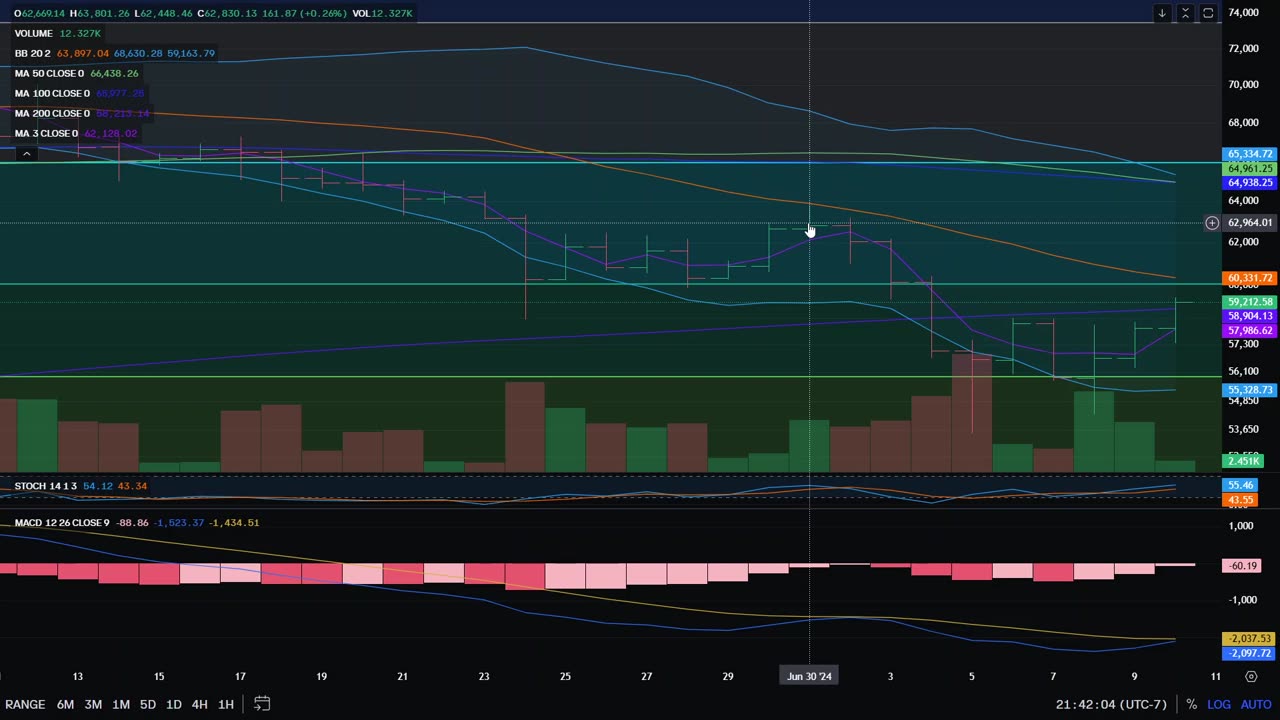Toggle the AUTO scale mode
The width and height of the screenshot is (1280, 720).
[1256, 704]
